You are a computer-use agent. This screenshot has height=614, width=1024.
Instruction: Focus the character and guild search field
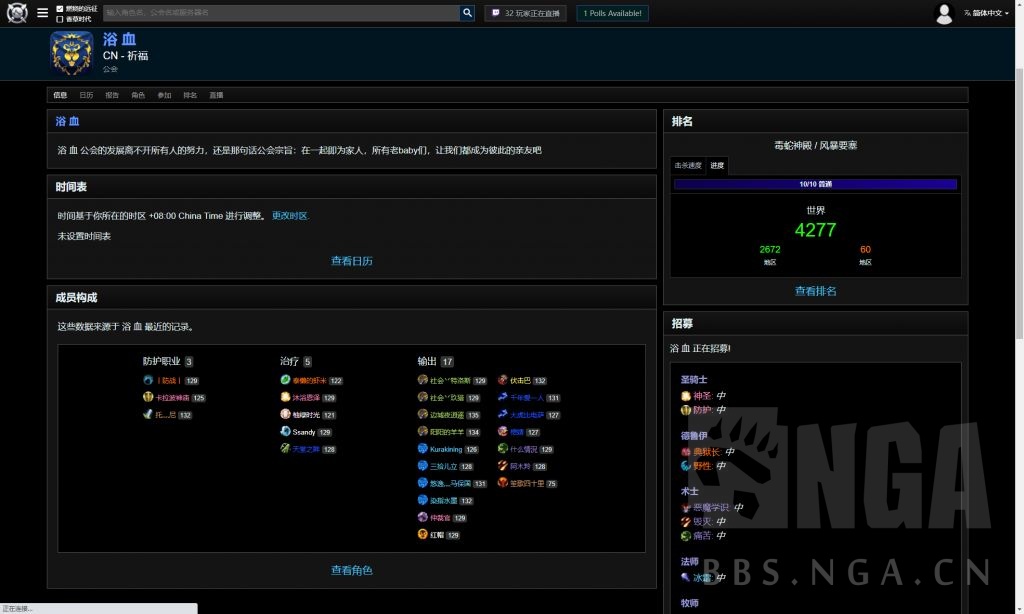280,13
